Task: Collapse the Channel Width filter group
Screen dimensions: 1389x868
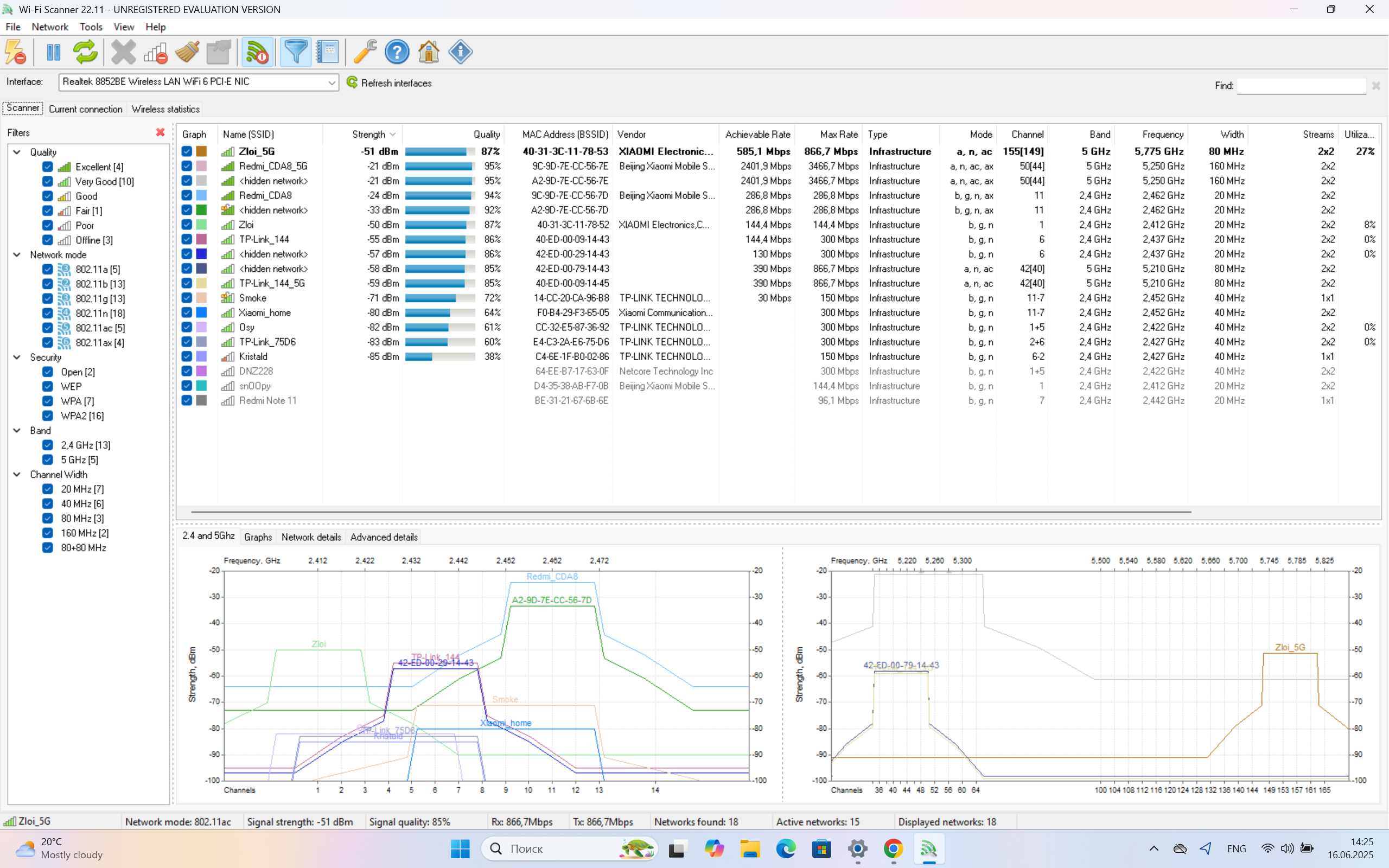Action: coord(17,474)
